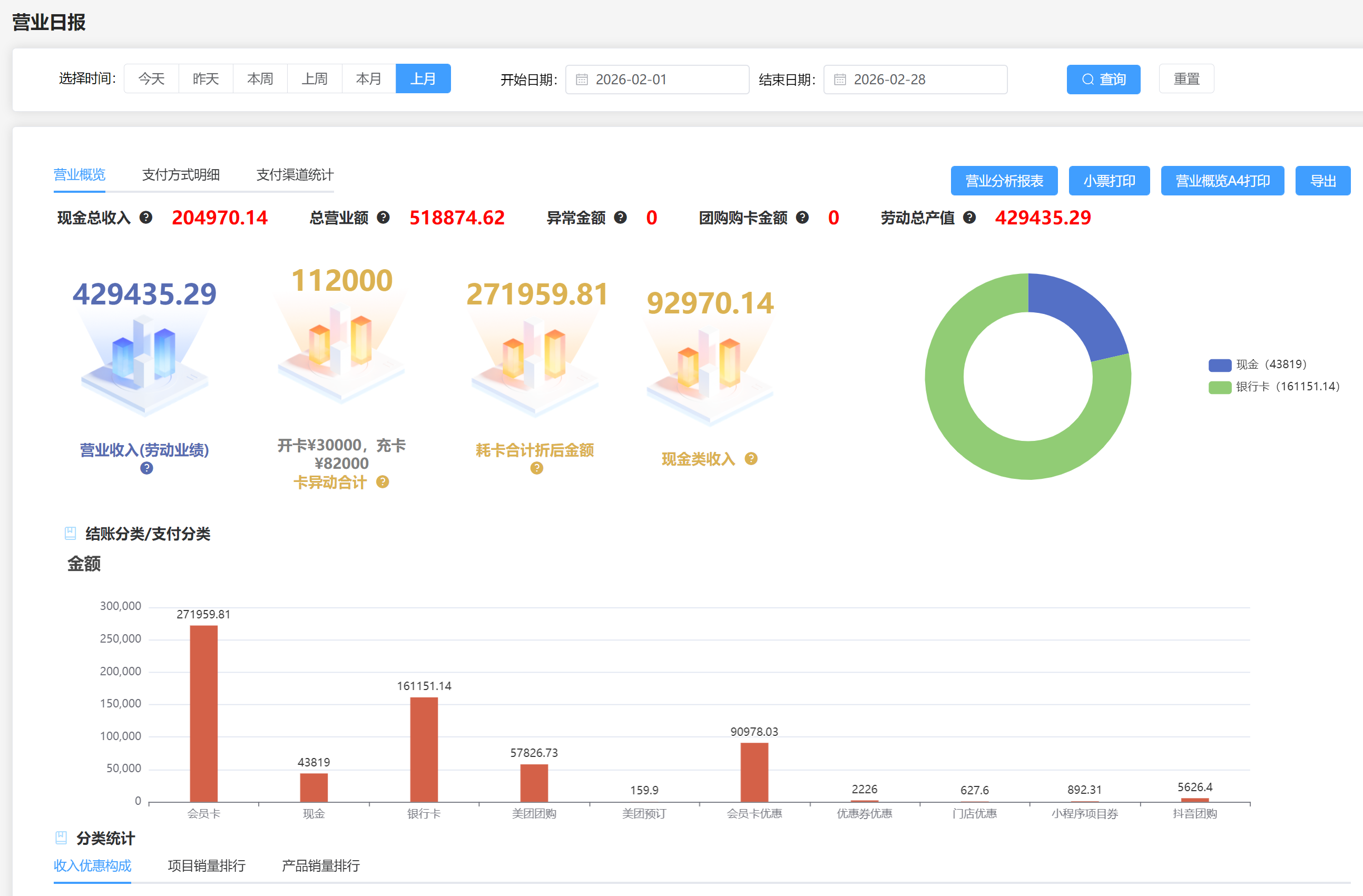Image resolution: width=1363 pixels, height=896 pixels.
Task: Switch to the 支付方式明细 tab
Action: (182, 175)
